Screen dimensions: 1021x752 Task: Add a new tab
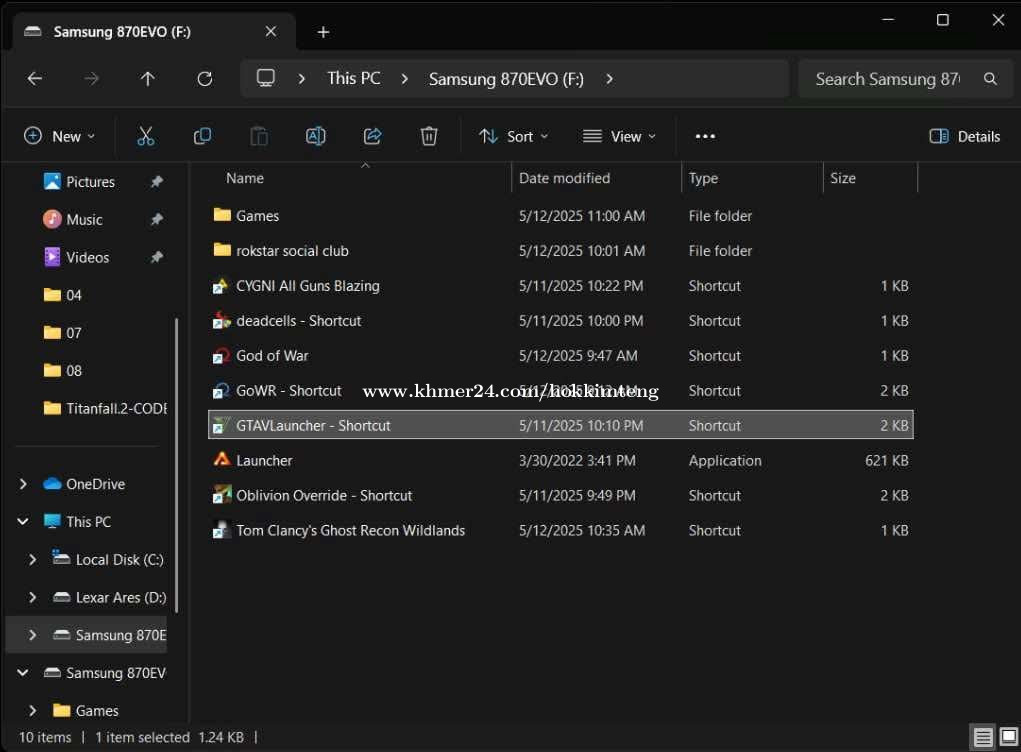coord(323,32)
